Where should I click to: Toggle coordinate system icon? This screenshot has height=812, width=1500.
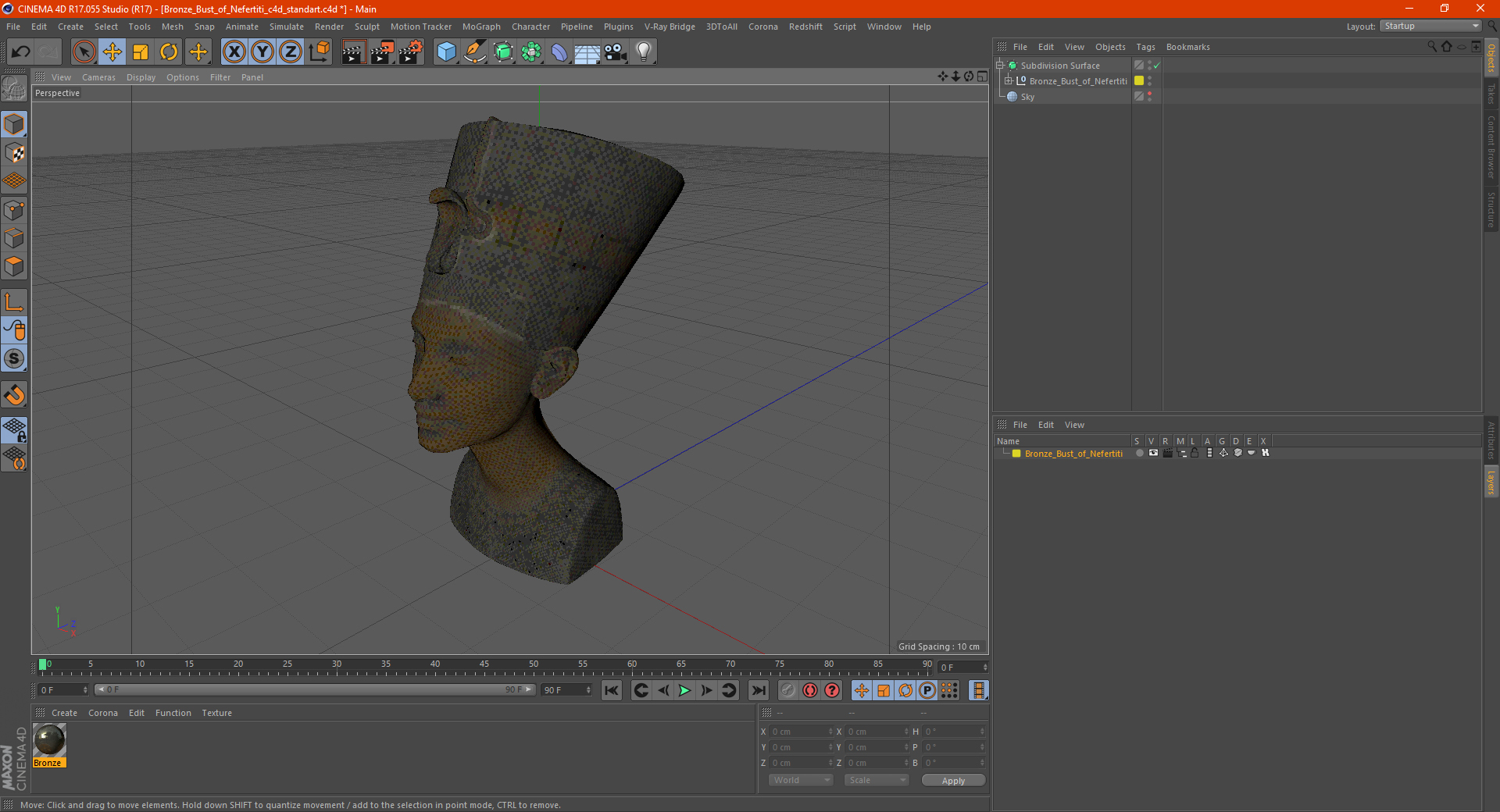(320, 52)
